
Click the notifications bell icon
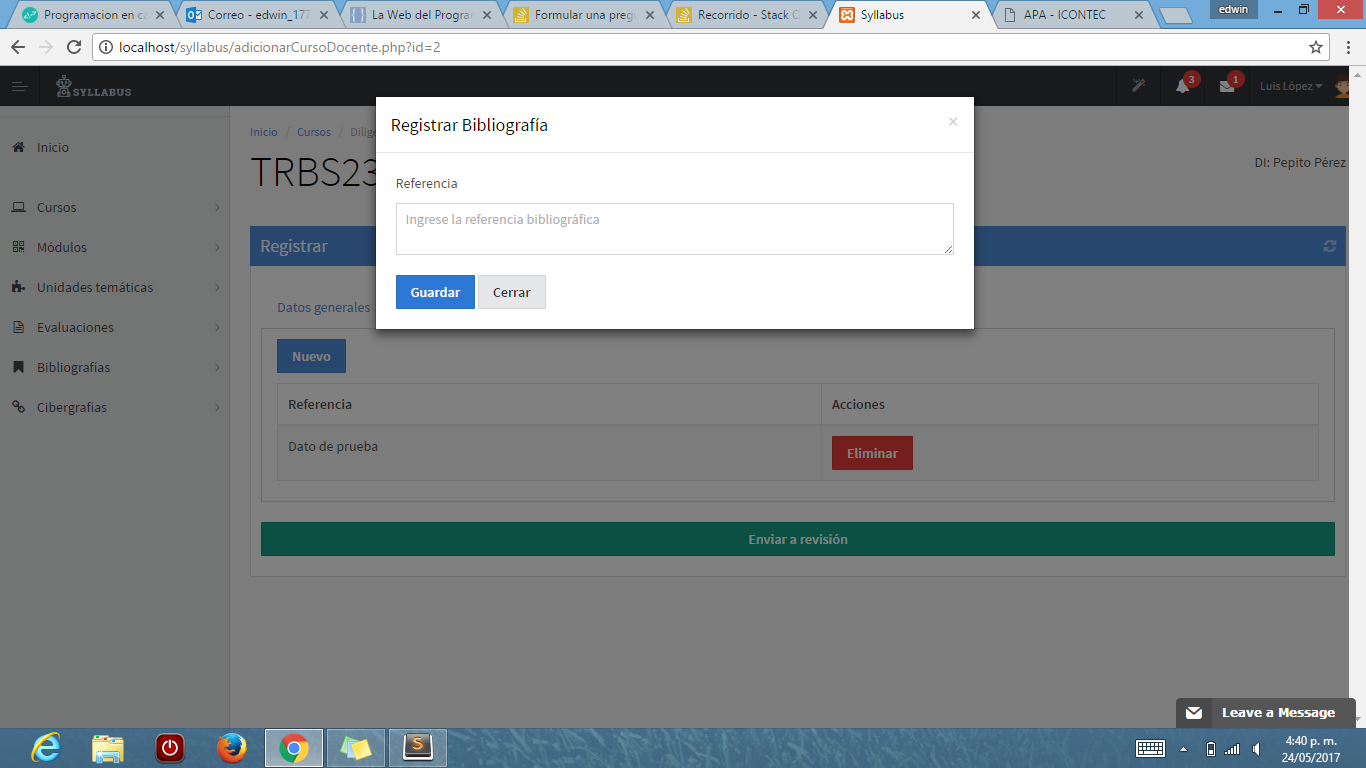[1183, 87]
